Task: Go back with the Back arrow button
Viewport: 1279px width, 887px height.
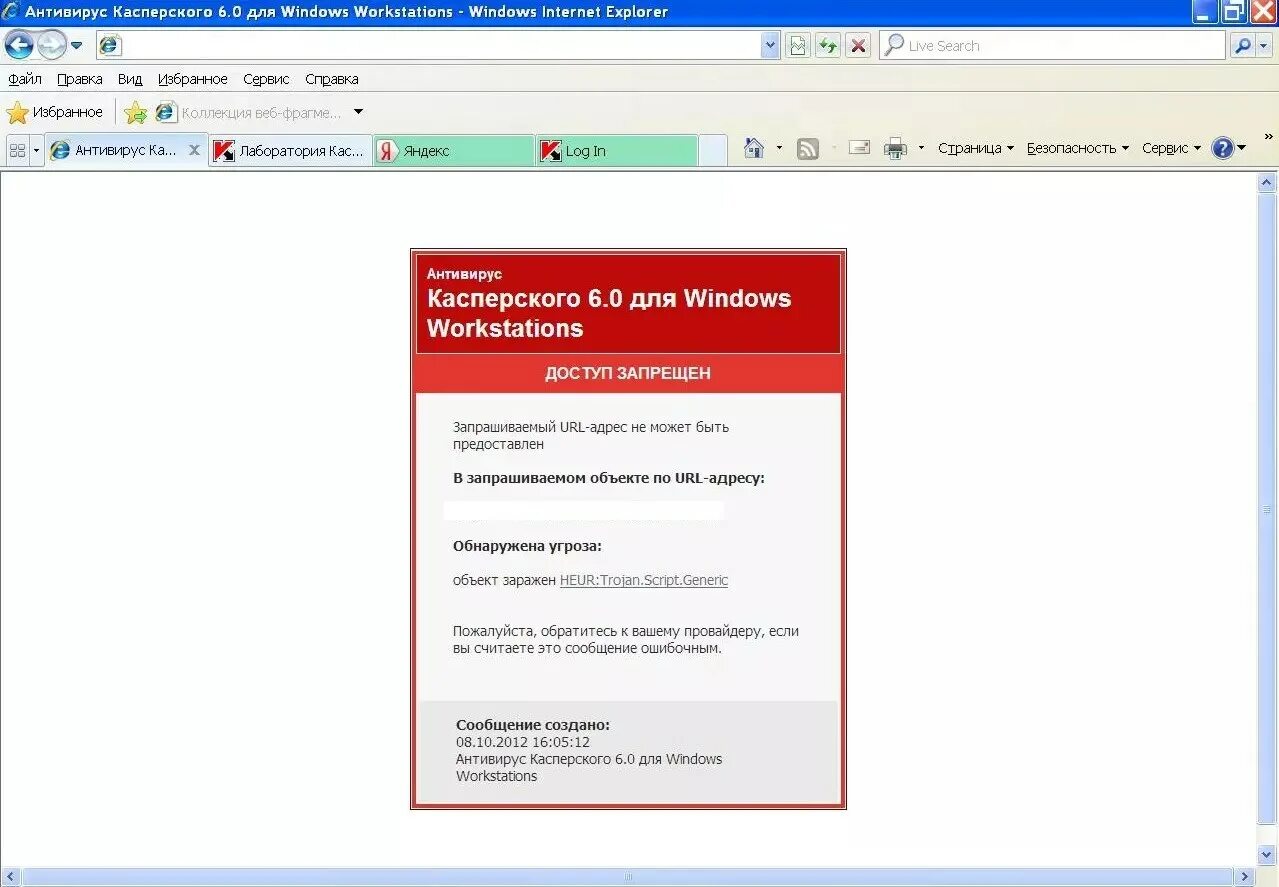Action: coord(19,45)
